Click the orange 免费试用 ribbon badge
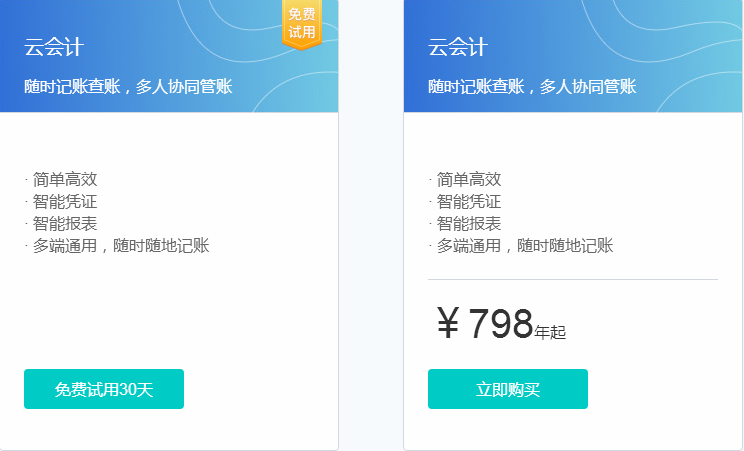The height and width of the screenshot is (451, 744). [302, 23]
